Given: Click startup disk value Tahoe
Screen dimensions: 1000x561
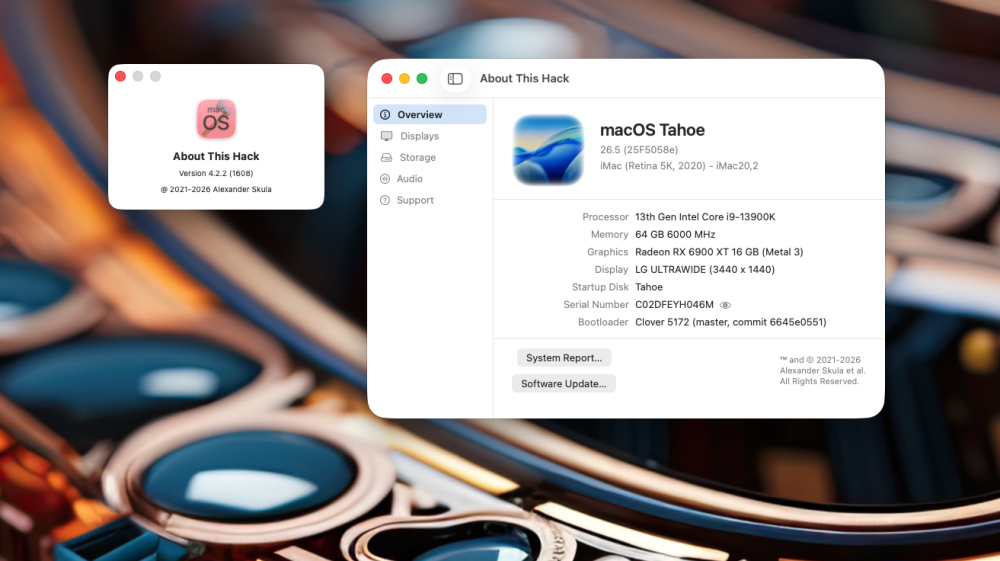Looking at the screenshot, I should pyautogui.click(x=649, y=287).
